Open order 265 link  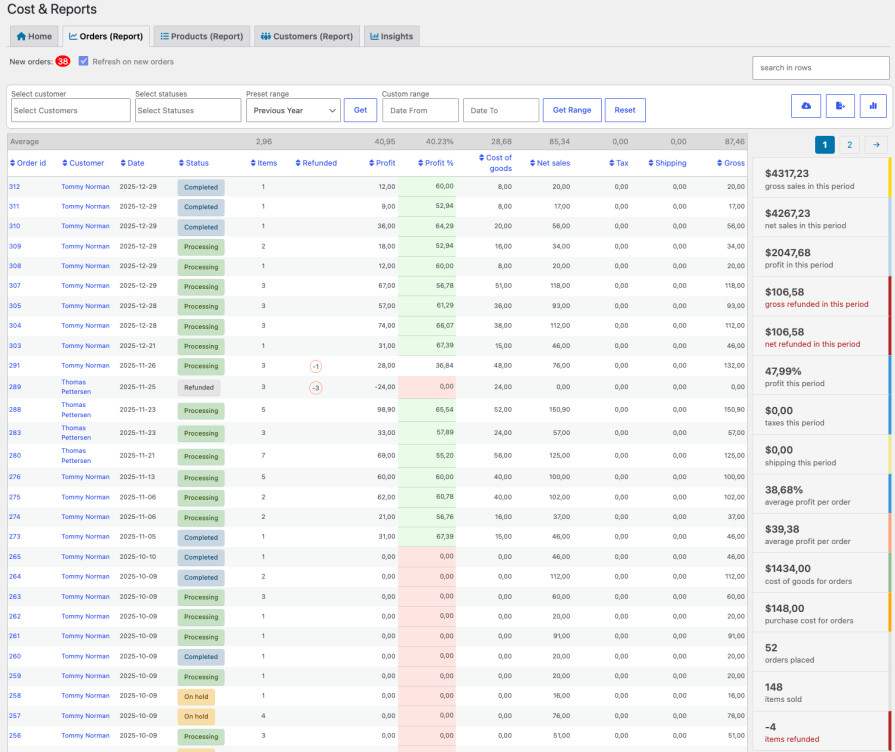pyautogui.click(x=15, y=557)
